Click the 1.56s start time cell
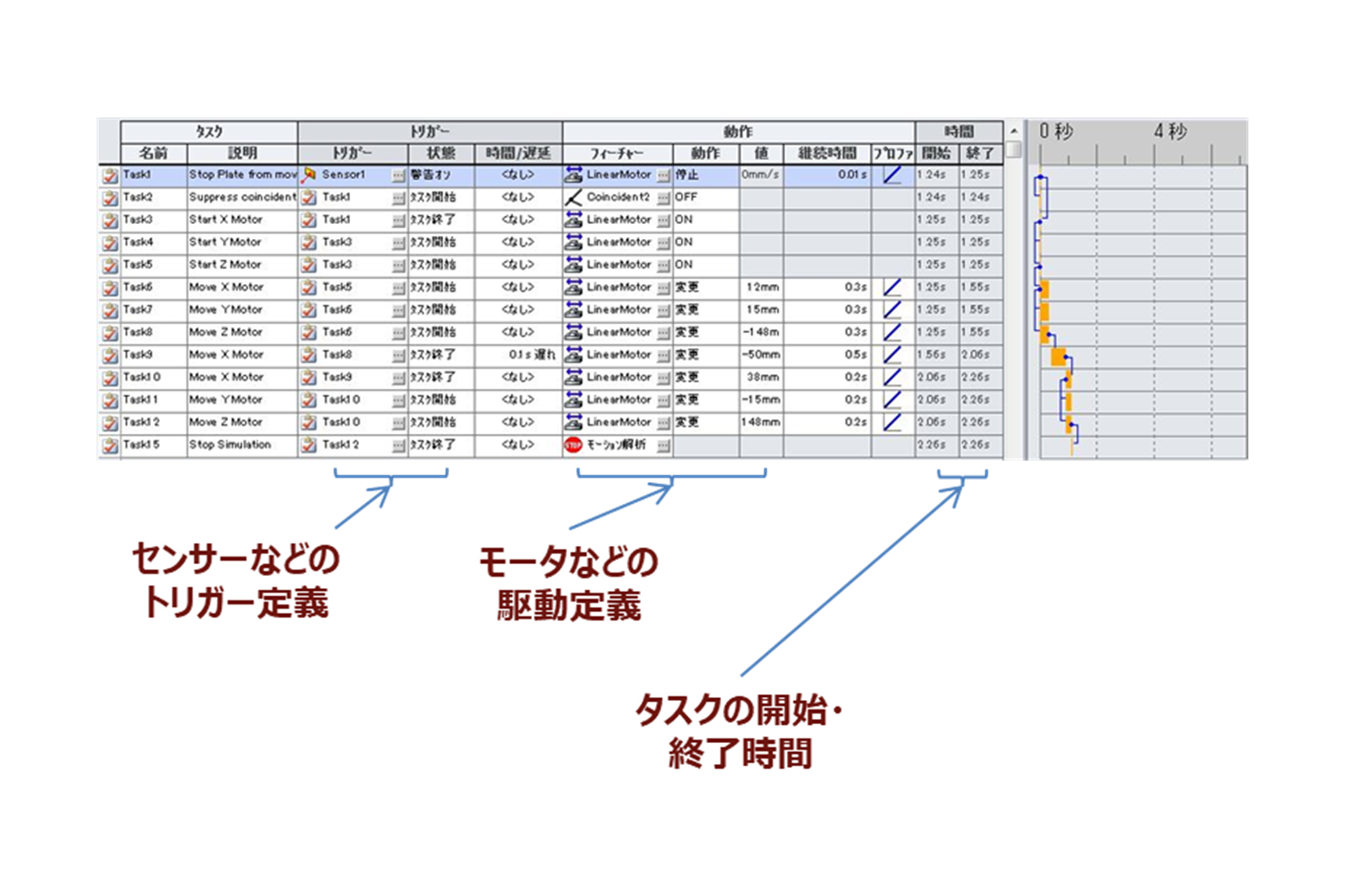 pyautogui.click(x=937, y=355)
